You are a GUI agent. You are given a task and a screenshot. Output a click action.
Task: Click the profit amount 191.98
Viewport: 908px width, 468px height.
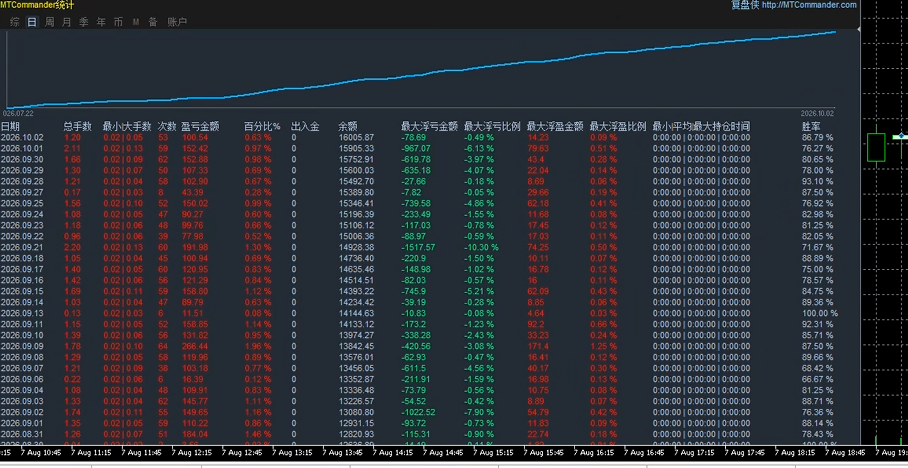[195, 247]
